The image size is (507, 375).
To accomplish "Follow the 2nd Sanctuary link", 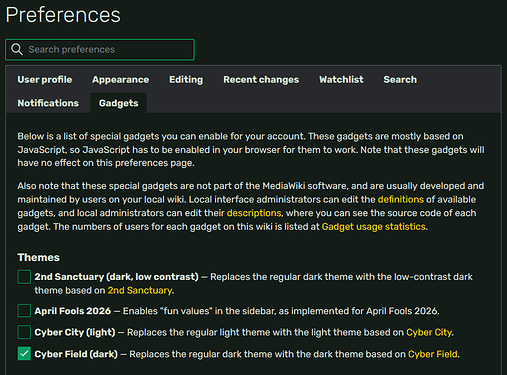I will [x=140, y=290].
